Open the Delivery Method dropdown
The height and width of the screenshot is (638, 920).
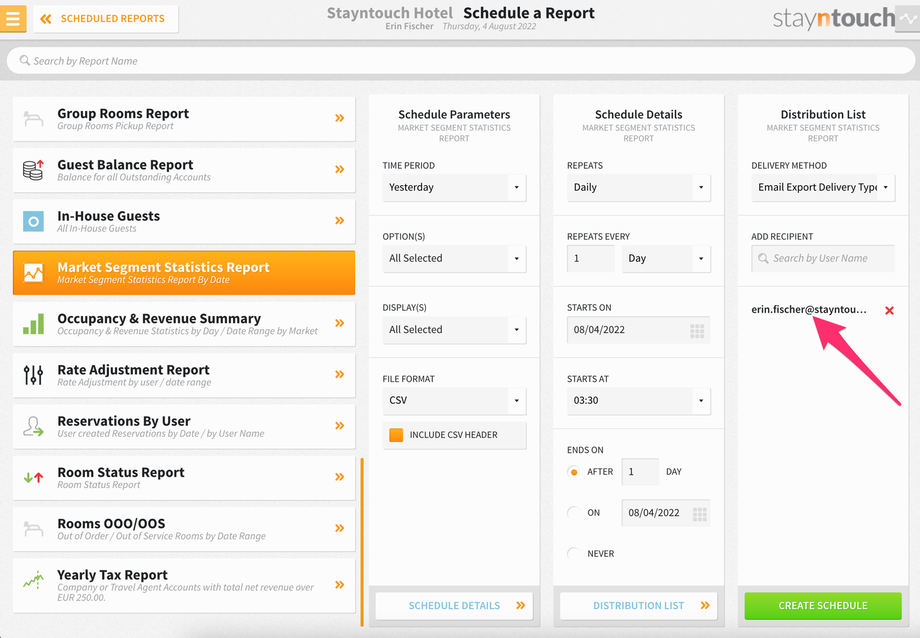click(823, 187)
